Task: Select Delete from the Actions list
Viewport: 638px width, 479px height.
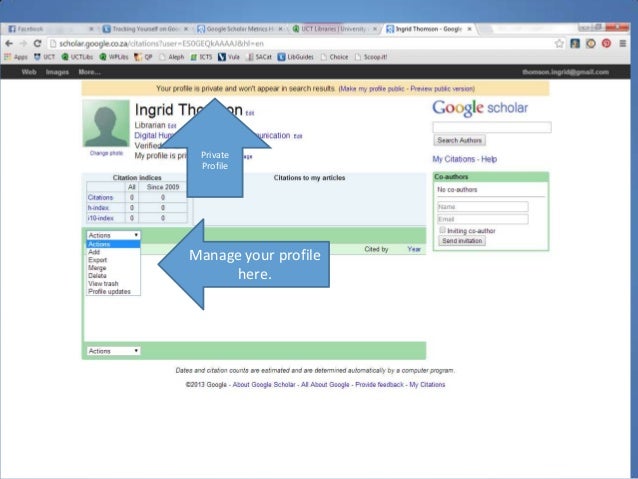Action: (113, 276)
